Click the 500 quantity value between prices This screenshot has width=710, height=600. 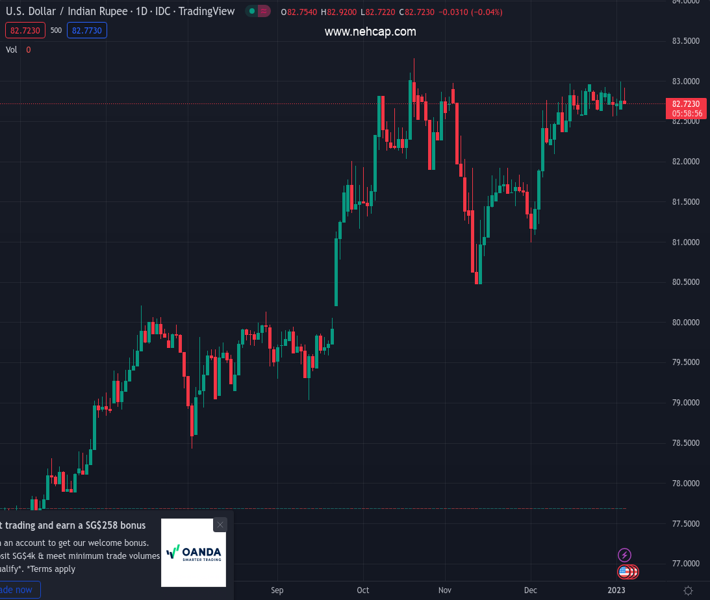(x=56, y=31)
